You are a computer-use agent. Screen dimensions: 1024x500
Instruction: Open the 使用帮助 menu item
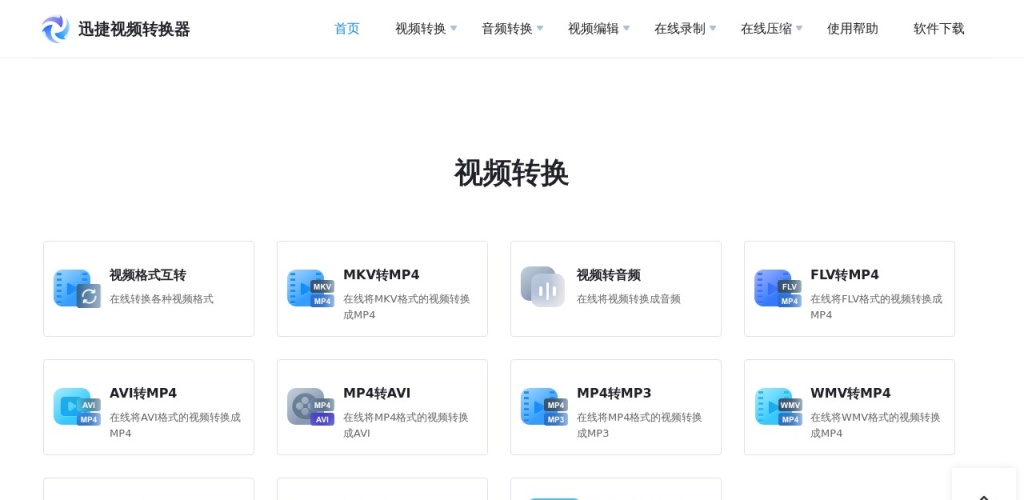(x=852, y=29)
